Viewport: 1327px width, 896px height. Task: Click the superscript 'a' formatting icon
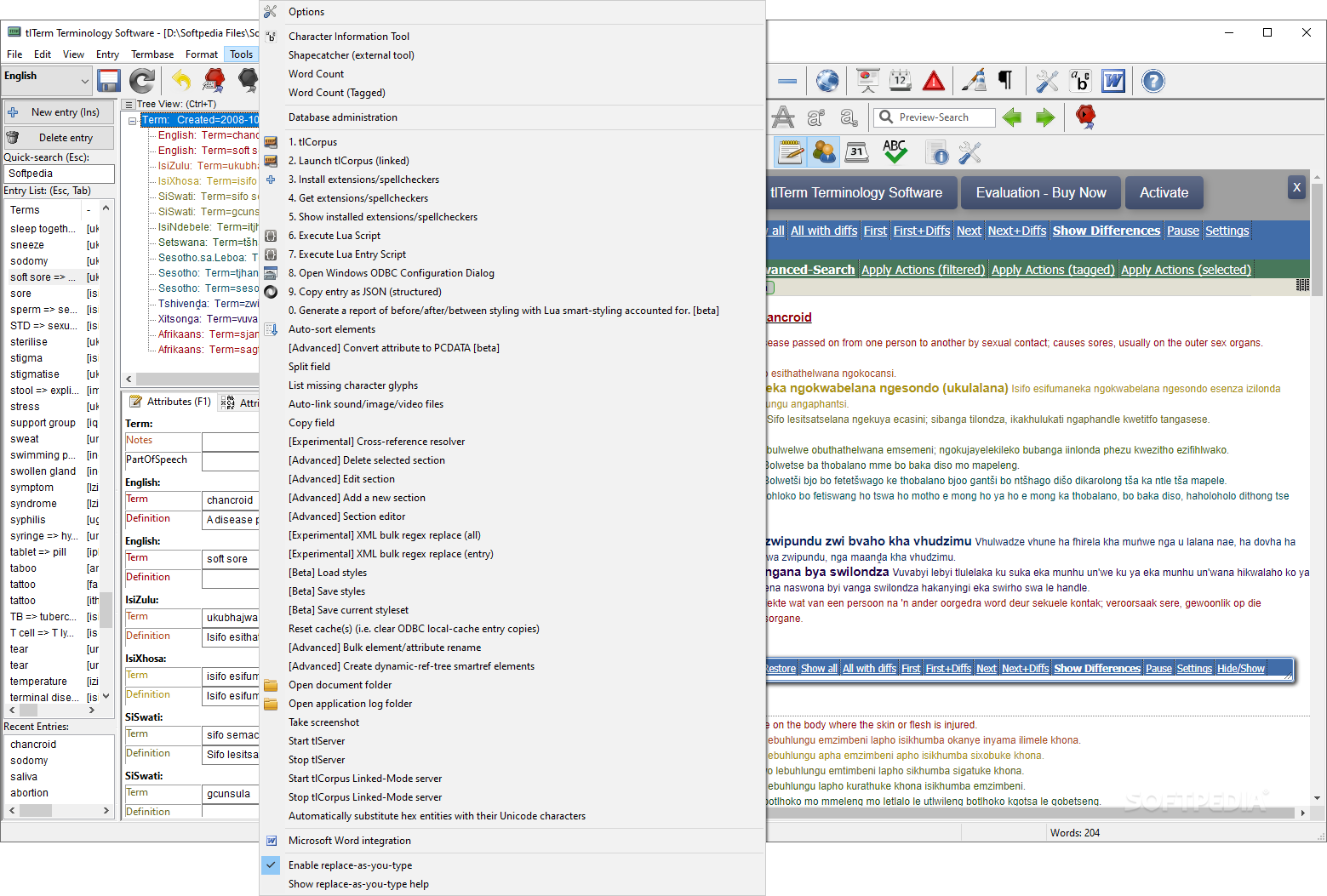point(815,117)
